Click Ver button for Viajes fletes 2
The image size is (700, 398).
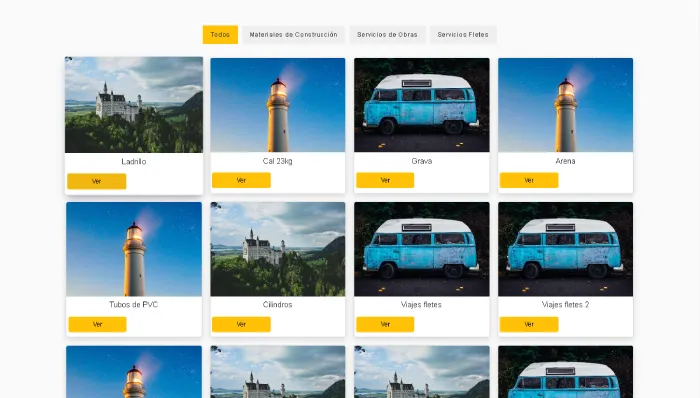click(529, 324)
